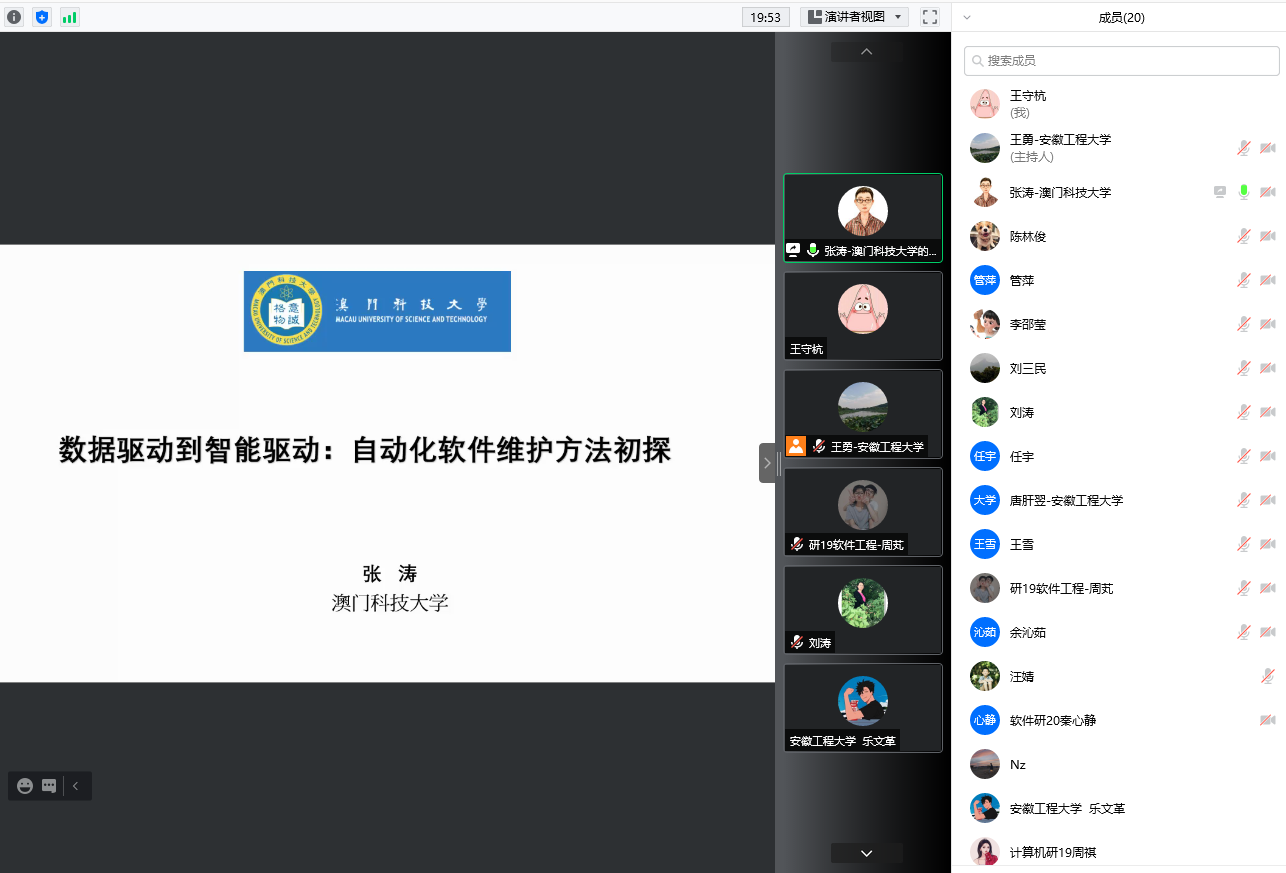Click the blue 心静 avatar

point(985,720)
